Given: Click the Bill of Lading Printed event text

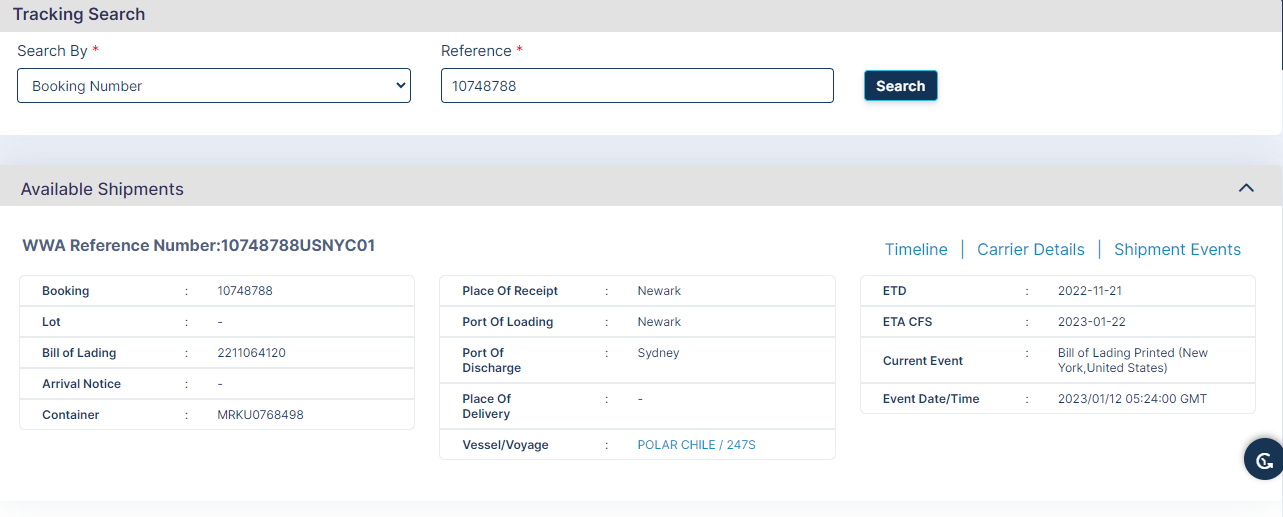Looking at the screenshot, I should click(1132, 360).
